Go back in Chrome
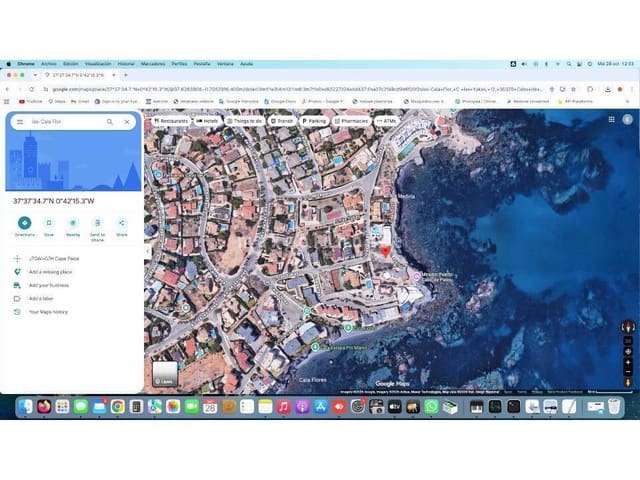The image size is (640, 480). pos(7,89)
